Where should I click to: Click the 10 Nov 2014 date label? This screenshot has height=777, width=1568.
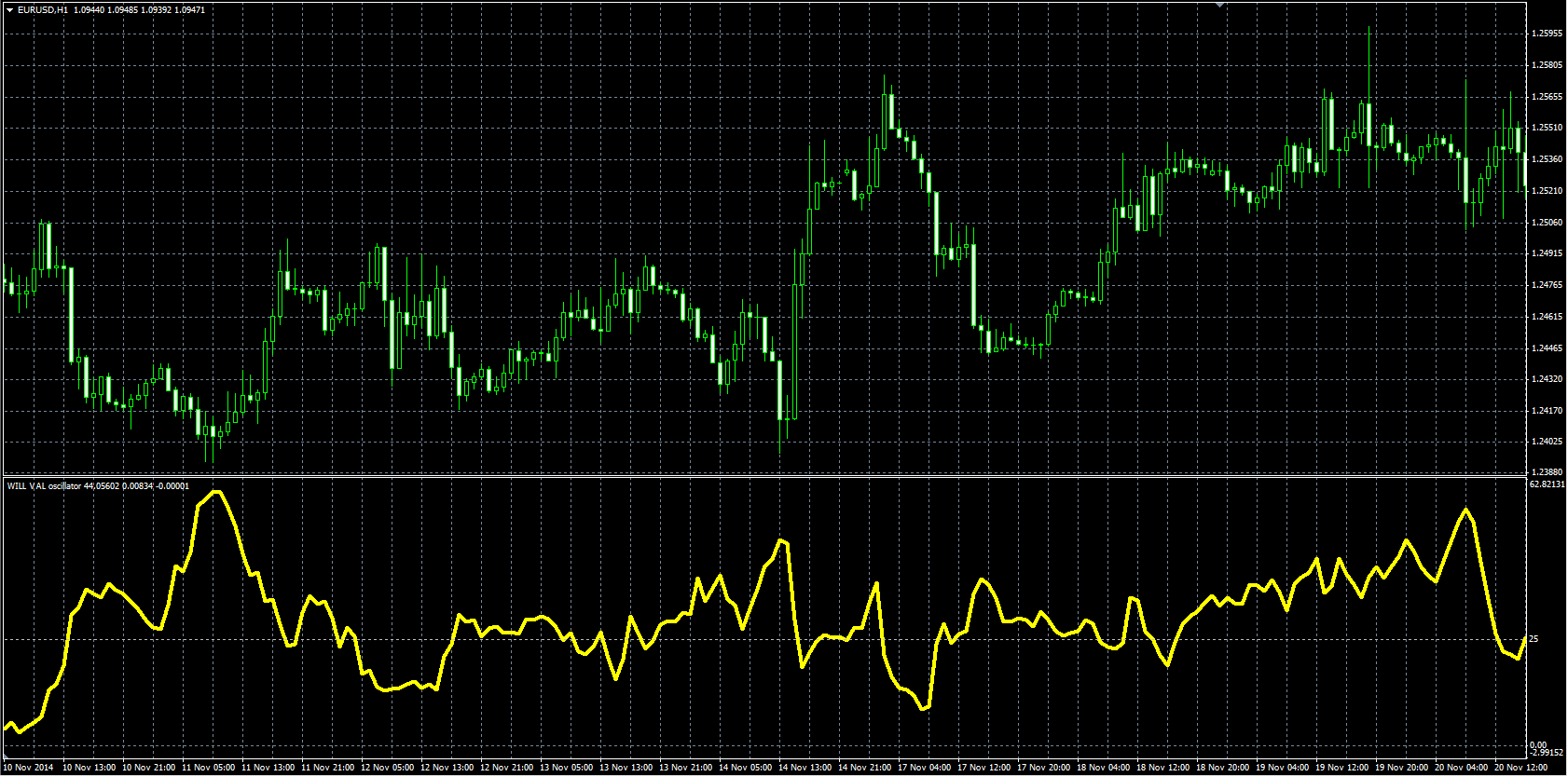29,768
